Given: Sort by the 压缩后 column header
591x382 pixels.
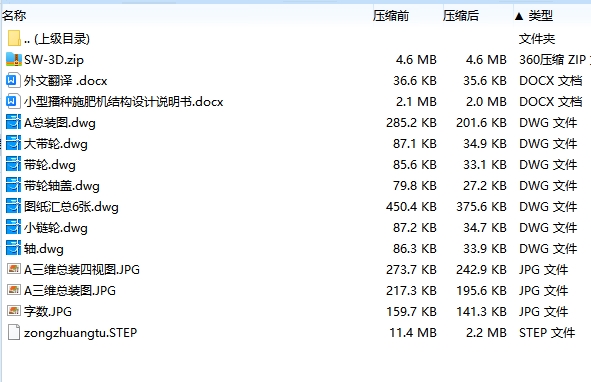Looking at the screenshot, I should click(461, 16).
